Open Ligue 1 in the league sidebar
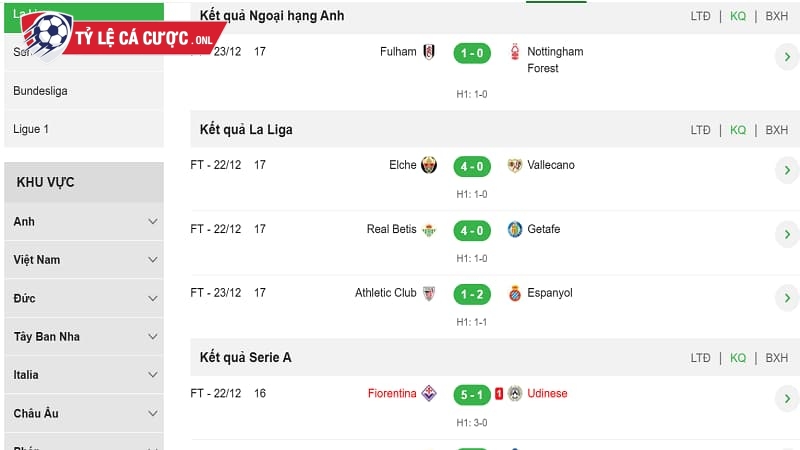 click(31, 129)
